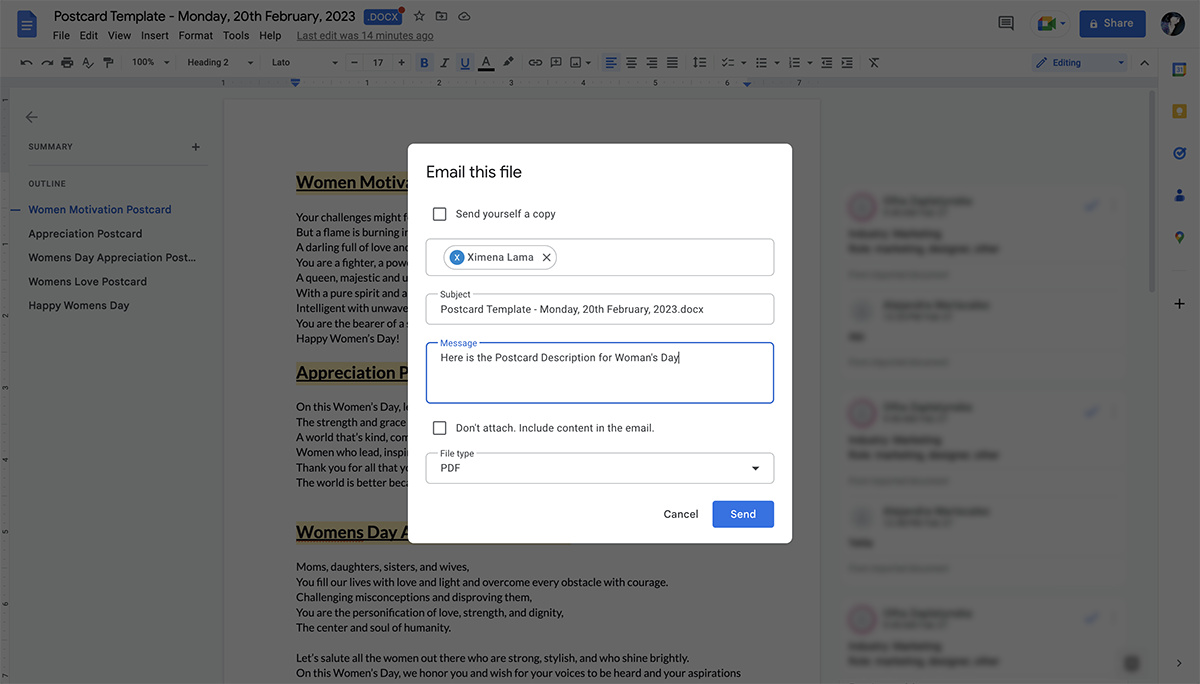Image resolution: width=1200 pixels, height=684 pixels.
Task: Click the Underline formatting icon
Action: click(465, 62)
